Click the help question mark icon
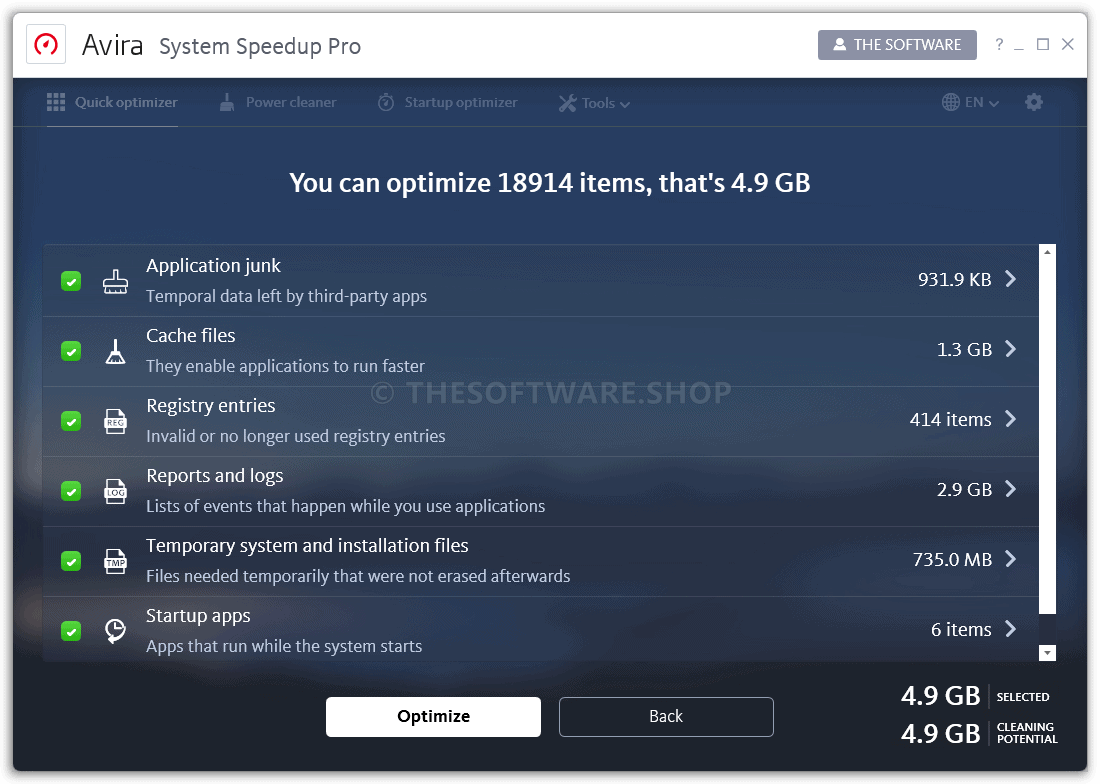This screenshot has width=1100, height=784. coord(999,45)
